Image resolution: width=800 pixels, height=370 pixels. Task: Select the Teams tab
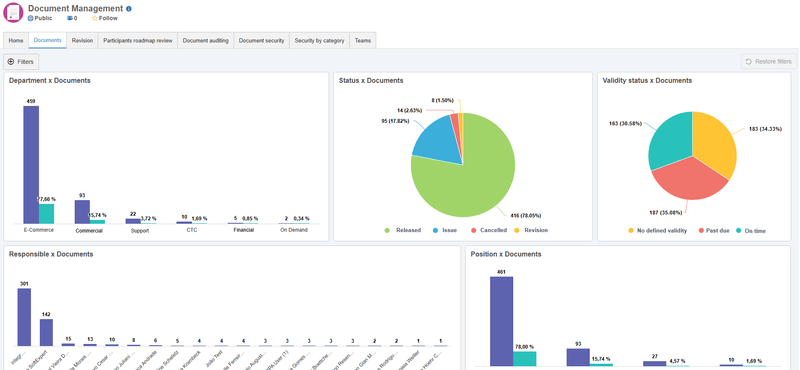pyautogui.click(x=363, y=41)
